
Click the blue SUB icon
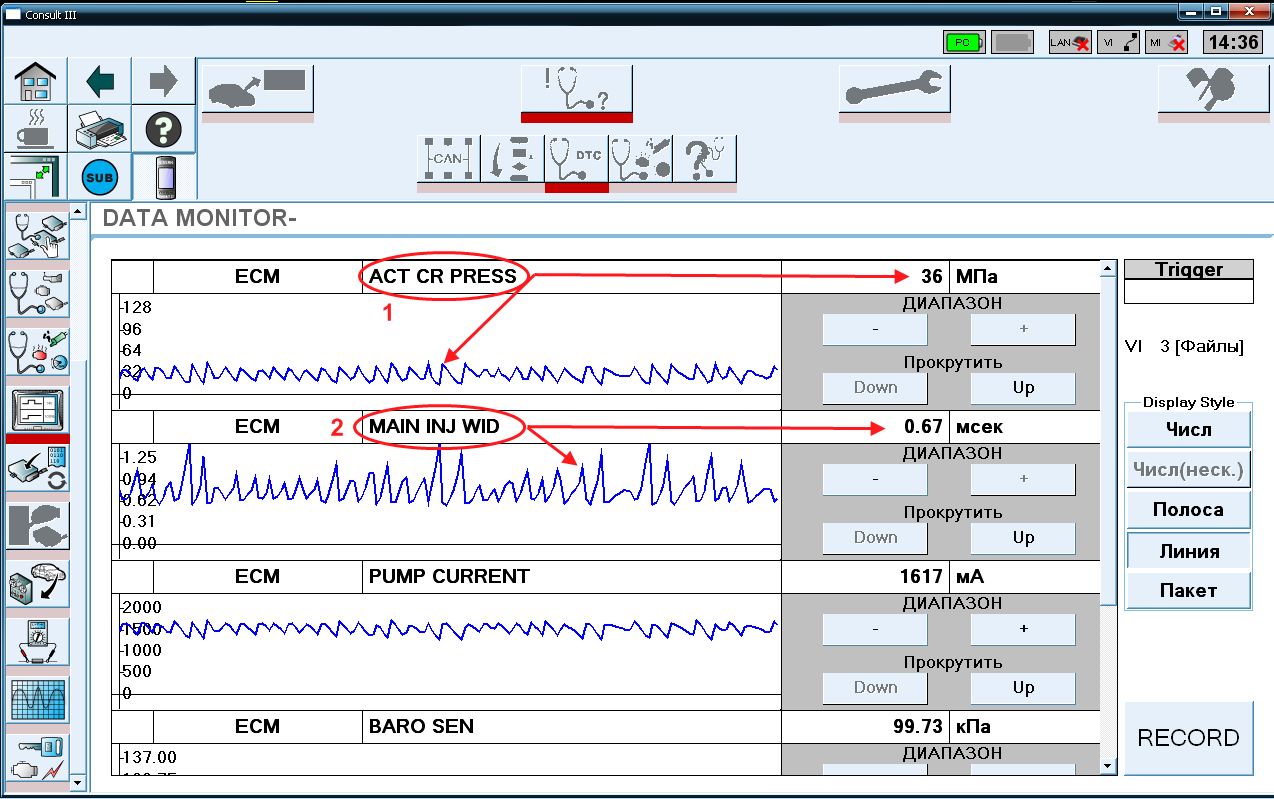[99, 178]
